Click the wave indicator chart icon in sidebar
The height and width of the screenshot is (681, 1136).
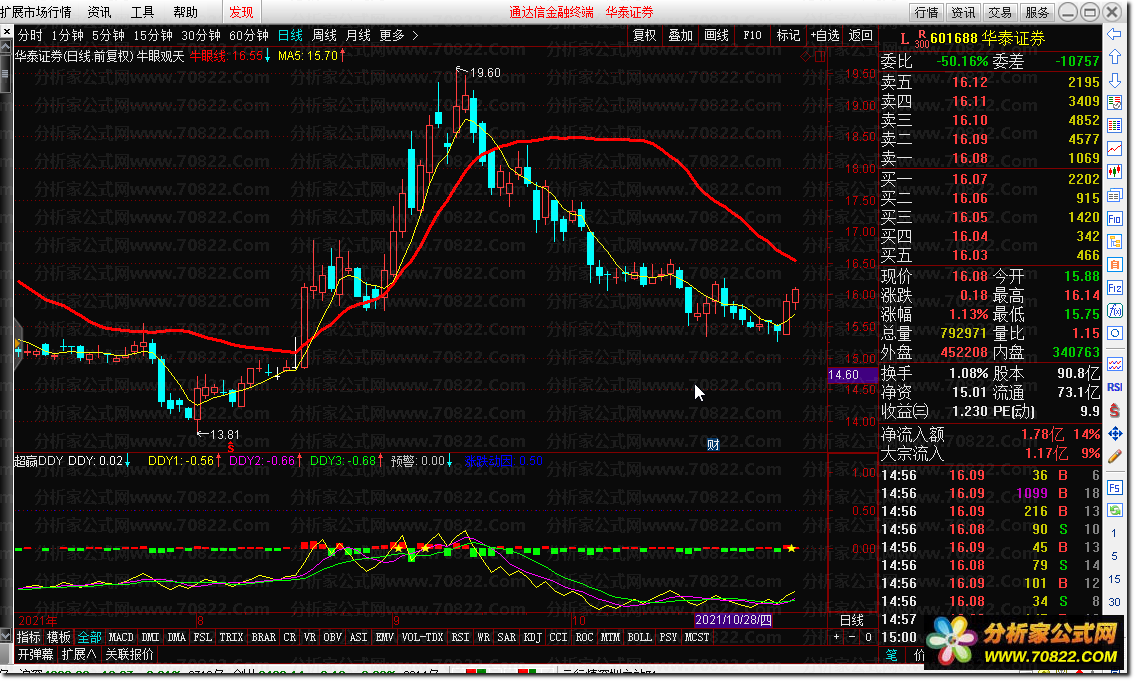[1114, 364]
